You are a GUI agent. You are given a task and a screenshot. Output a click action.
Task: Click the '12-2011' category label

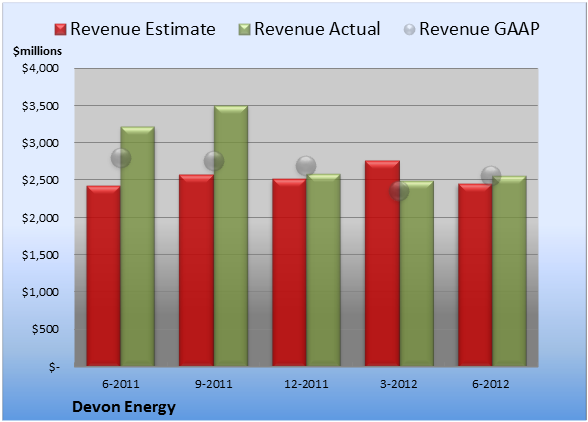(x=306, y=384)
